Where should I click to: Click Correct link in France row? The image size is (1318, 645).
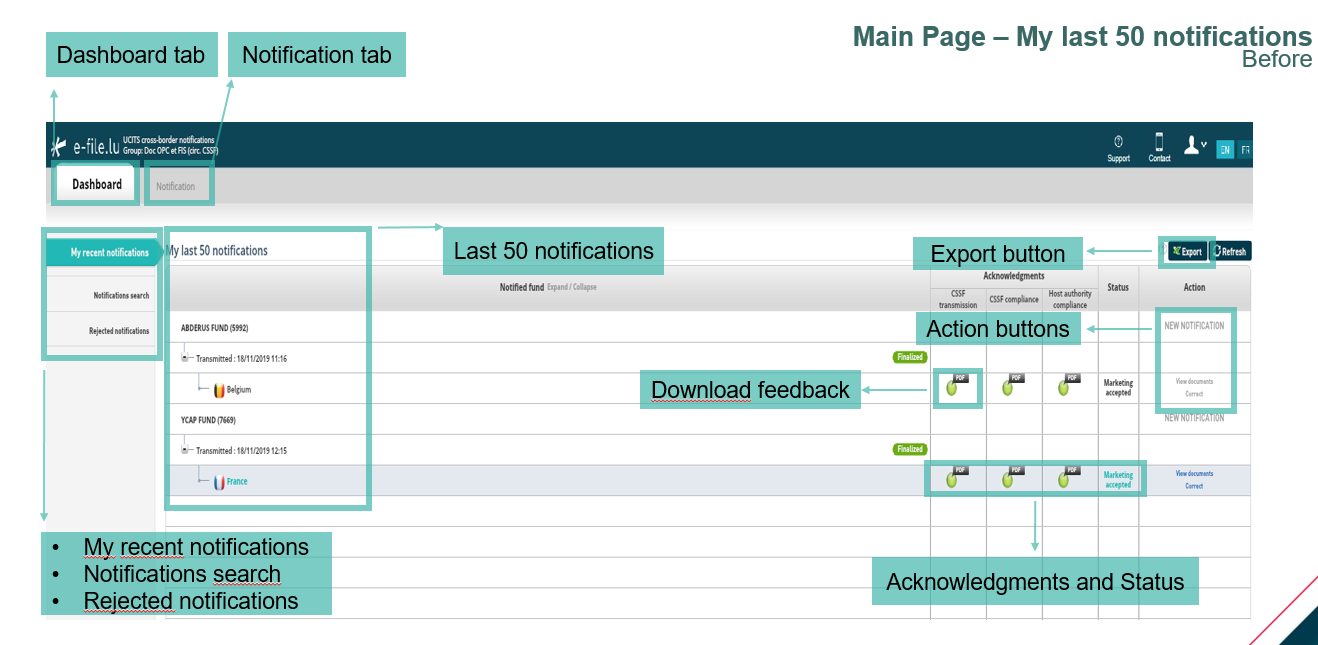click(1194, 486)
